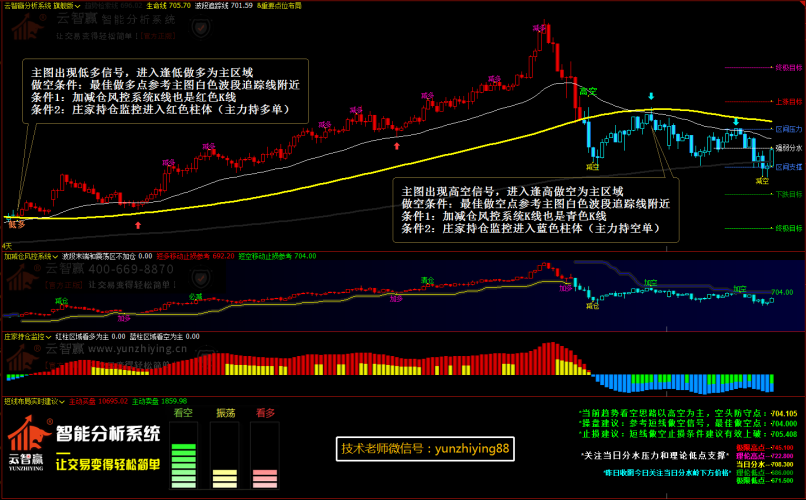Click the cyan 高空 signal marker on main chart
This screenshot has height=500, width=806.
pos(589,91)
